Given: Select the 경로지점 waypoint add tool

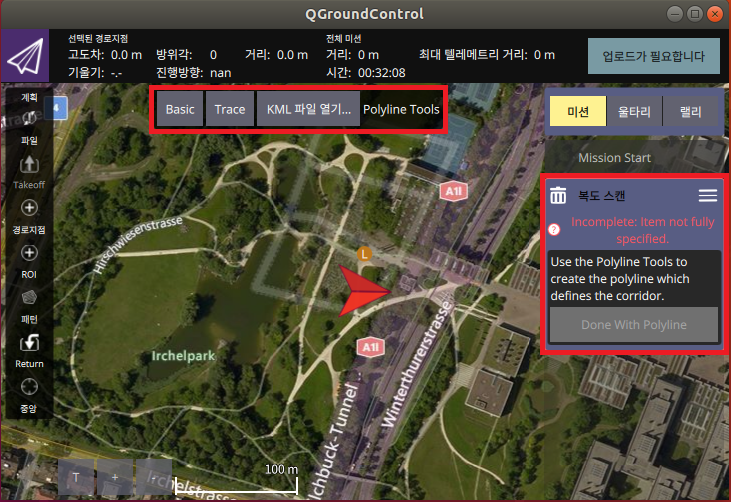Looking at the screenshot, I should [29, 216].
